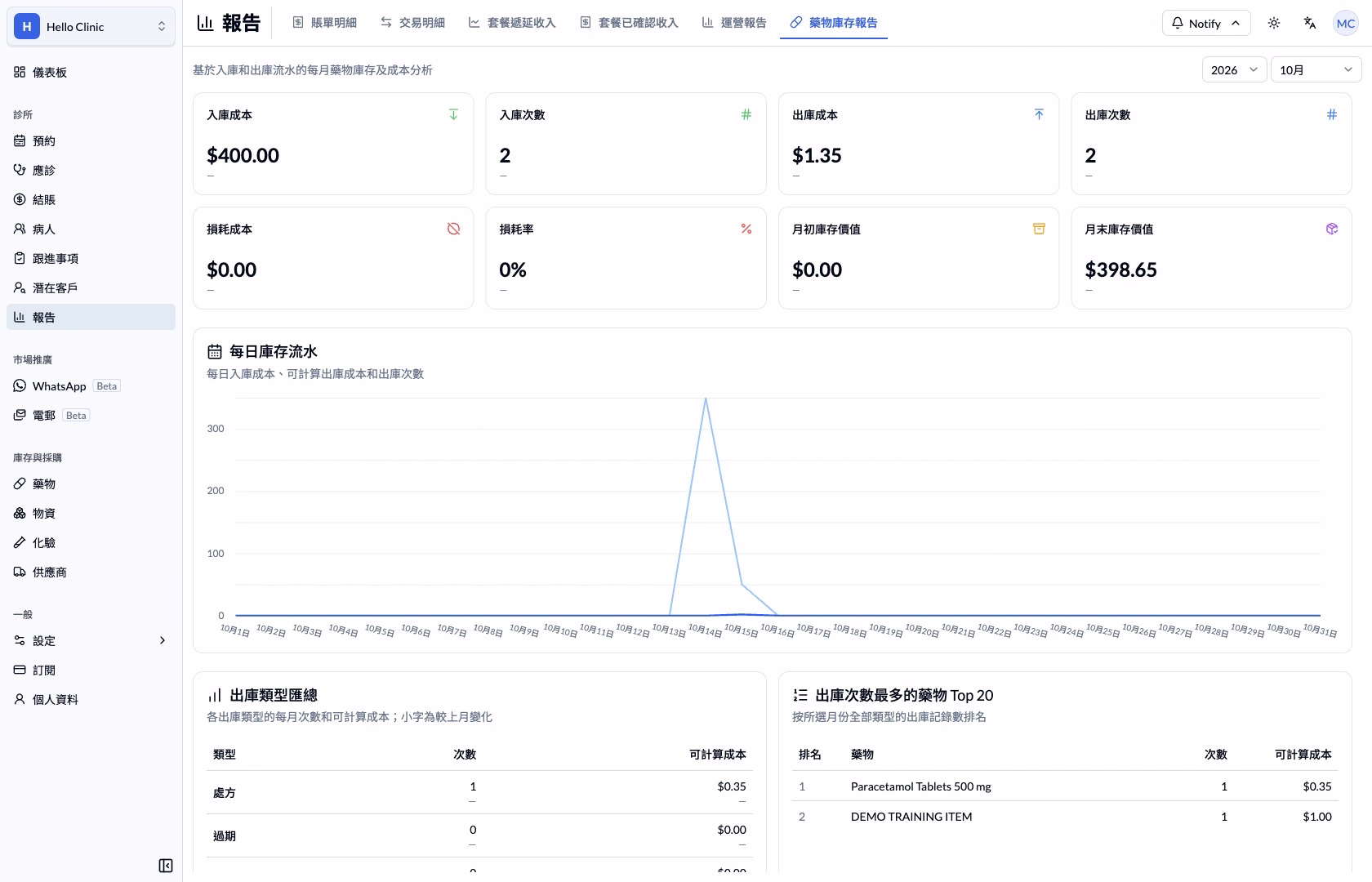Go to 預約 appointments
This screenshot has width=1372, height=882.
point(91,141)
